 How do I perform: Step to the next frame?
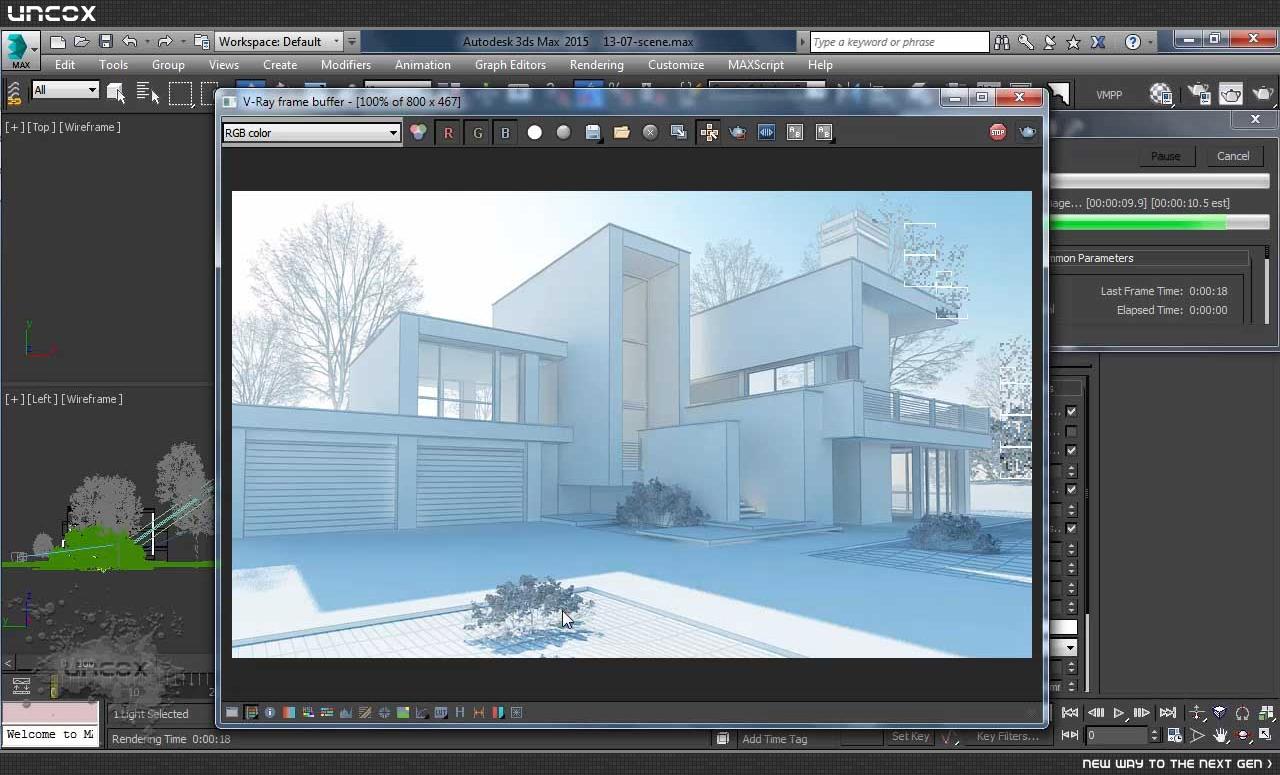coord(1142,713)
